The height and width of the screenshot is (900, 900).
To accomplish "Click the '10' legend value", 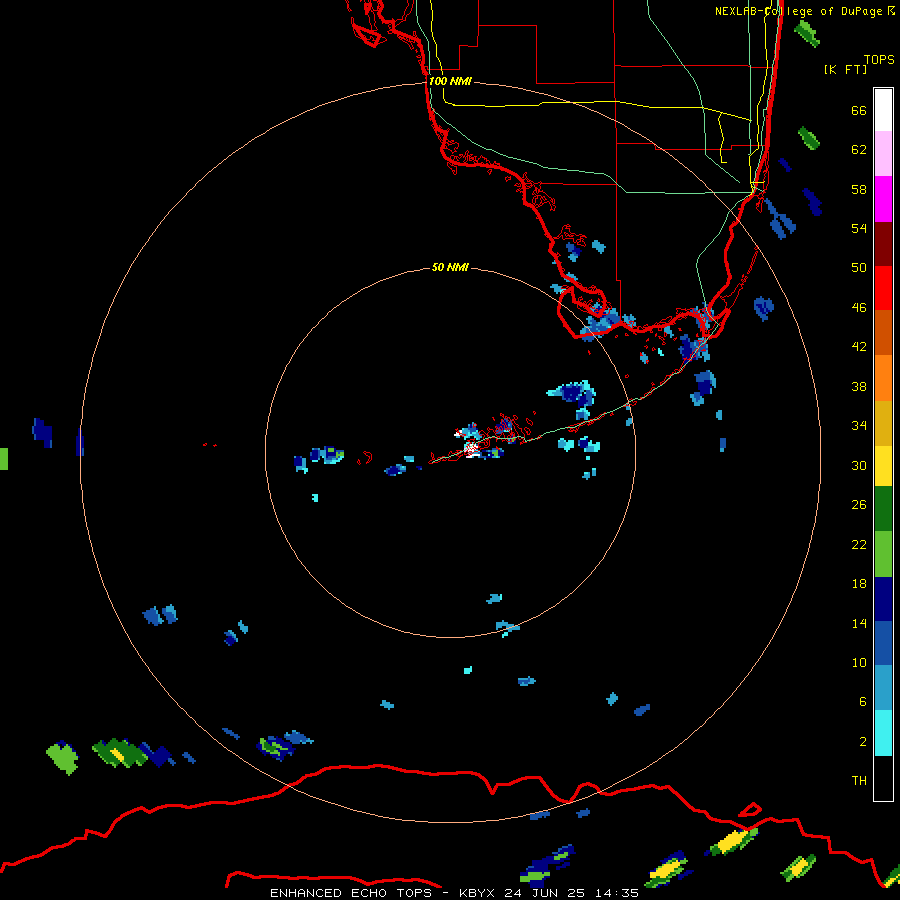I will coord(859,662).
